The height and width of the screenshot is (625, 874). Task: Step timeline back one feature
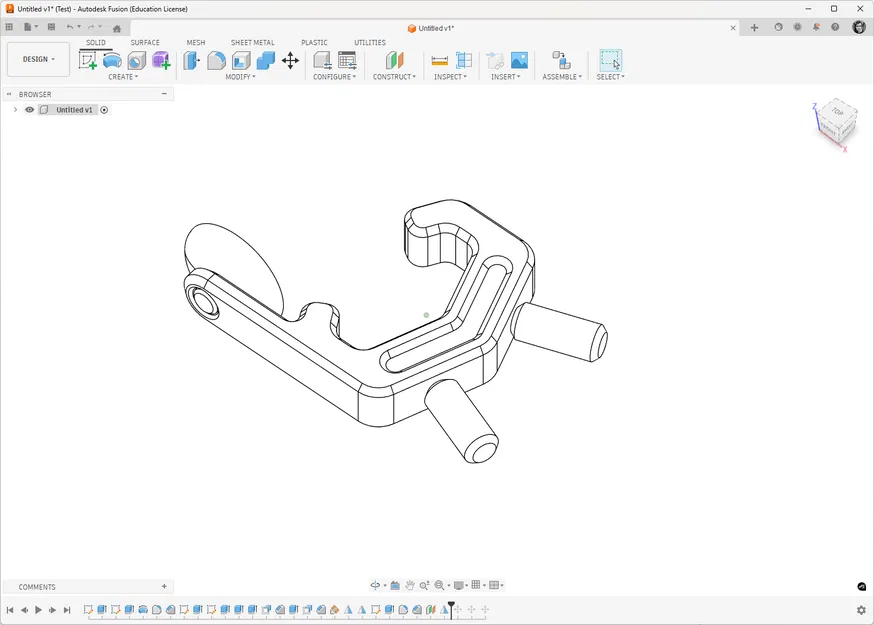(x=25, y=610)
